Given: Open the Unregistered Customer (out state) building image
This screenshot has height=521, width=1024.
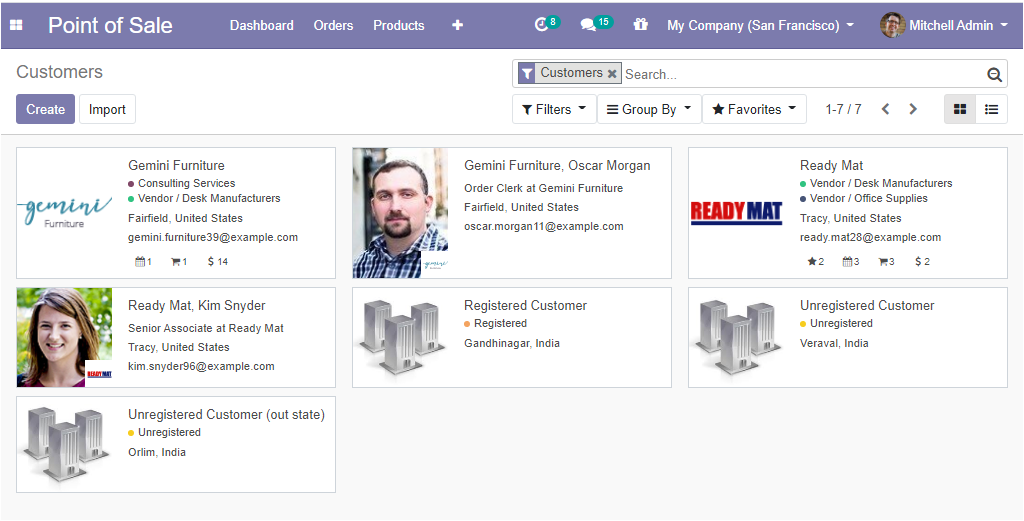Looking at the screenshot, I should 65,447.
